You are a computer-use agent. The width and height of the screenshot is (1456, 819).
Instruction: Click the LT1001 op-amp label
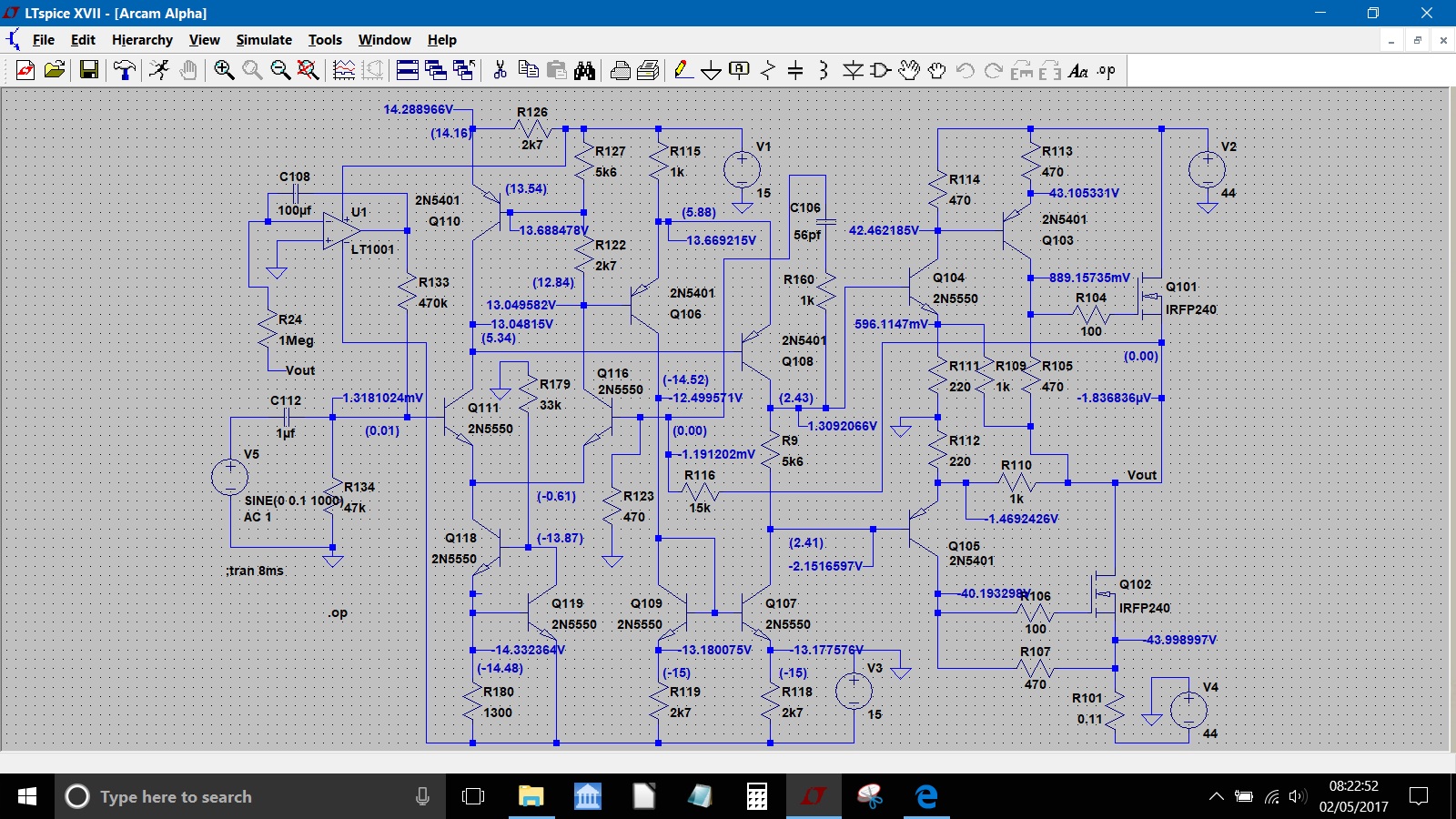(373, 249)
